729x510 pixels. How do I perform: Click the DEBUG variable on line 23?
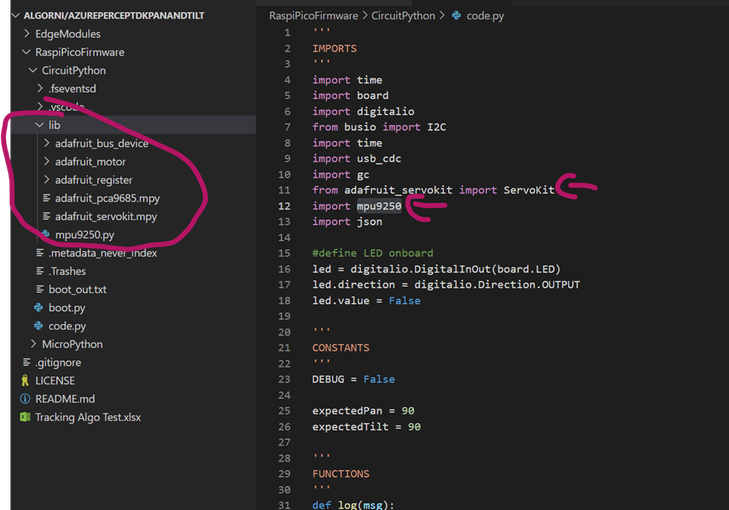click(x=328, y=379)
